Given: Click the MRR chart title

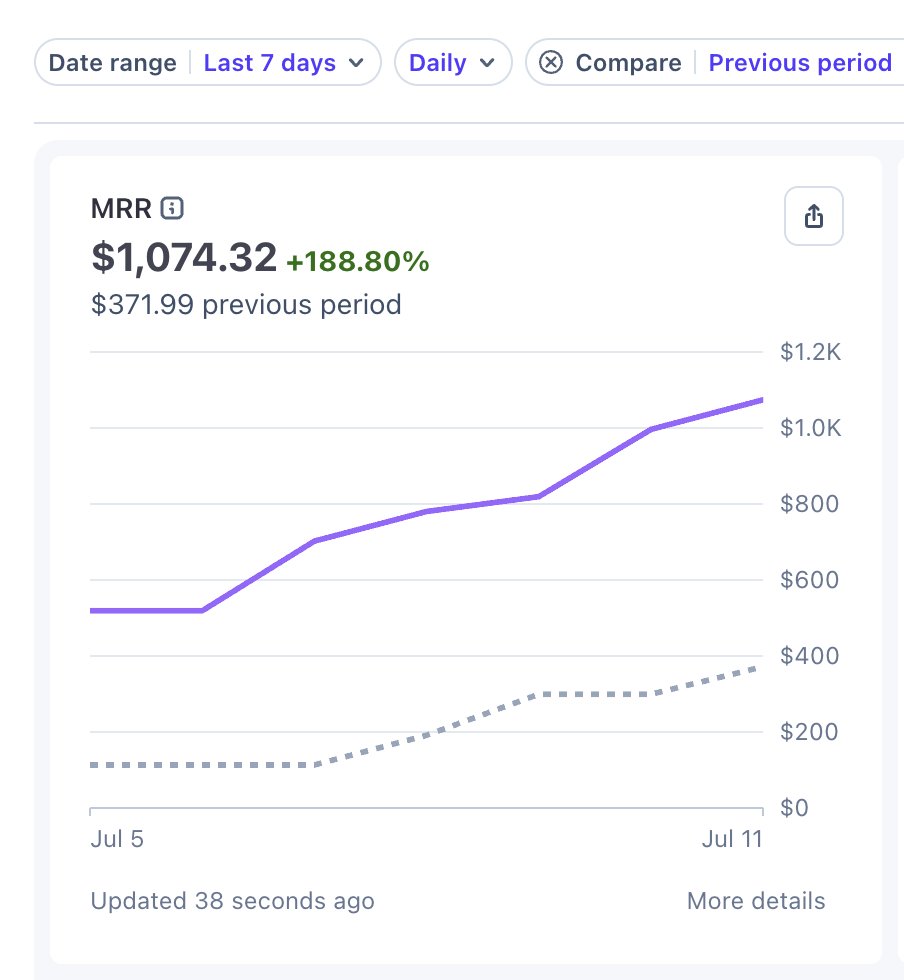Looking at the screenshot, I should click(121, 208).
